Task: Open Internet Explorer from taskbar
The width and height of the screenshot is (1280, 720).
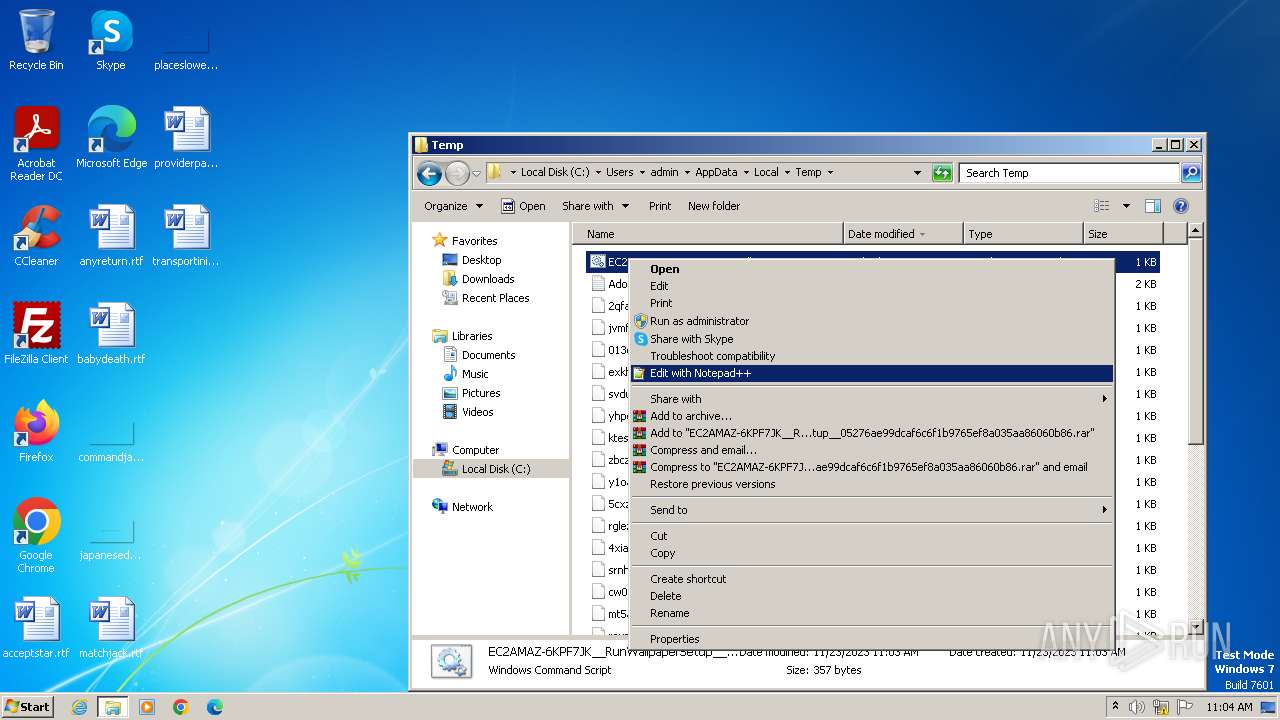Action: [x=79, y=707]
